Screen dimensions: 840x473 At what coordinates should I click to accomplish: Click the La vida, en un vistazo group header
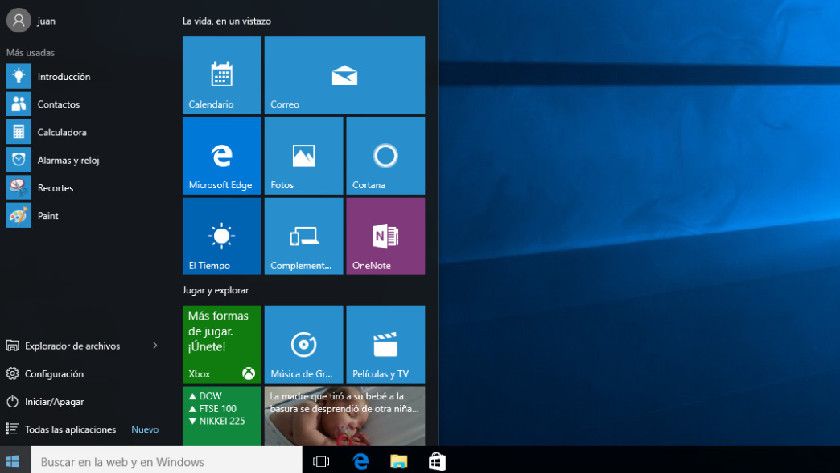tap(227, 21)
